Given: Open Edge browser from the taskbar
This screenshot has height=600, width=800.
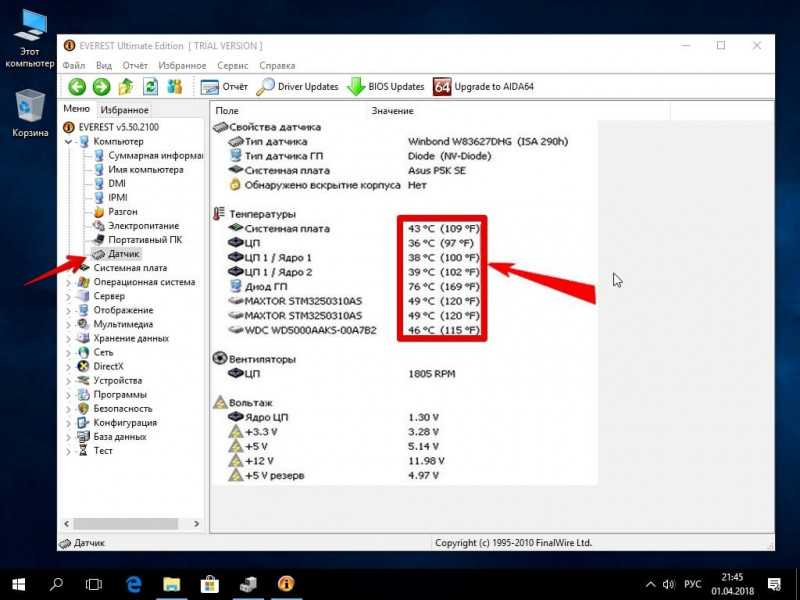Looking at the screenshot, I should (x=134, y=584).
